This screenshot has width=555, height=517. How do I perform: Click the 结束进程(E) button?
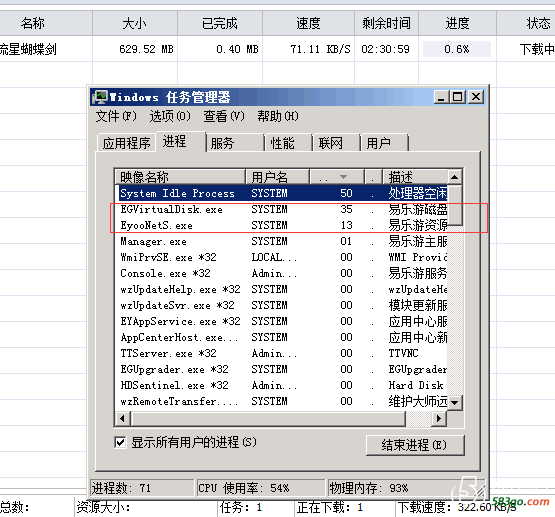point(415,445)
